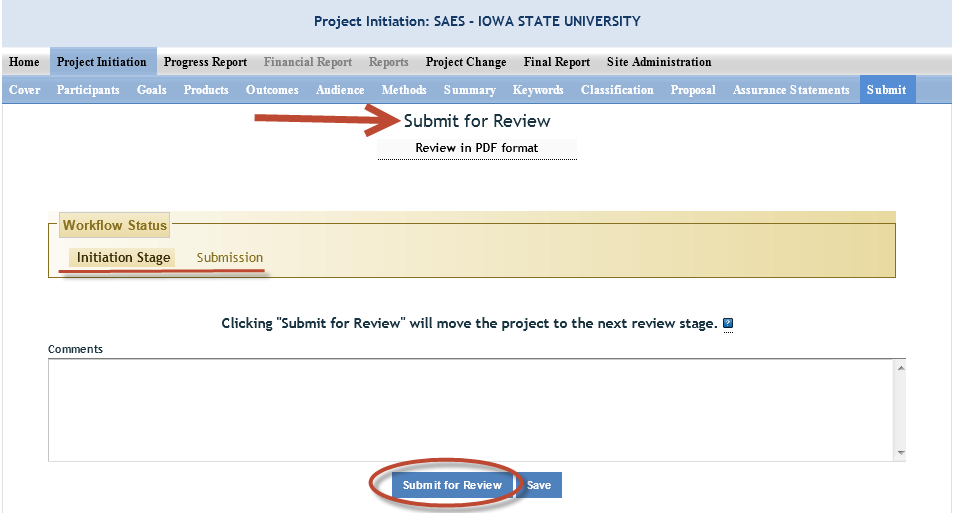954x513 pixels.
Task: Select the Goals tab
Action: coord(152,90)
